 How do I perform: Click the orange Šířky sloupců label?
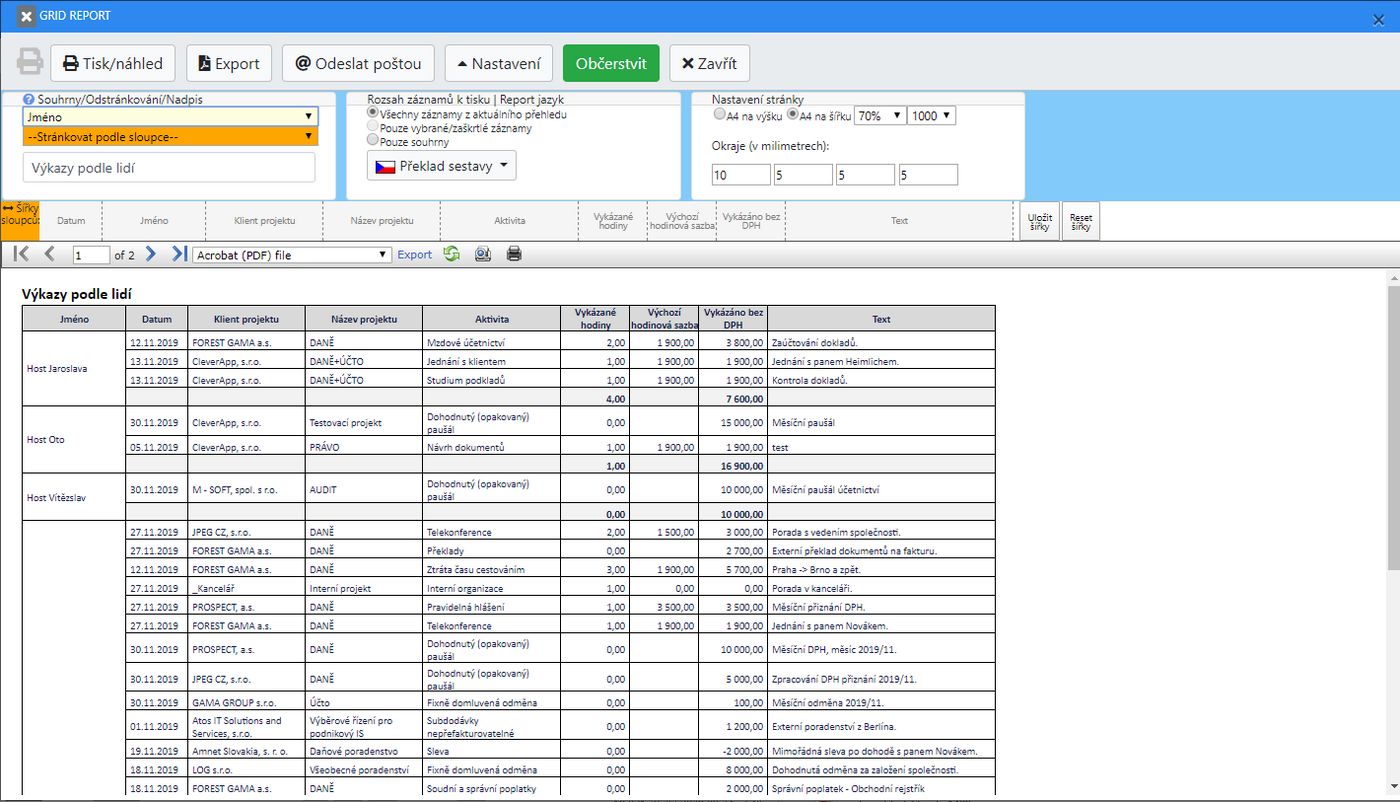coord(20,220)
